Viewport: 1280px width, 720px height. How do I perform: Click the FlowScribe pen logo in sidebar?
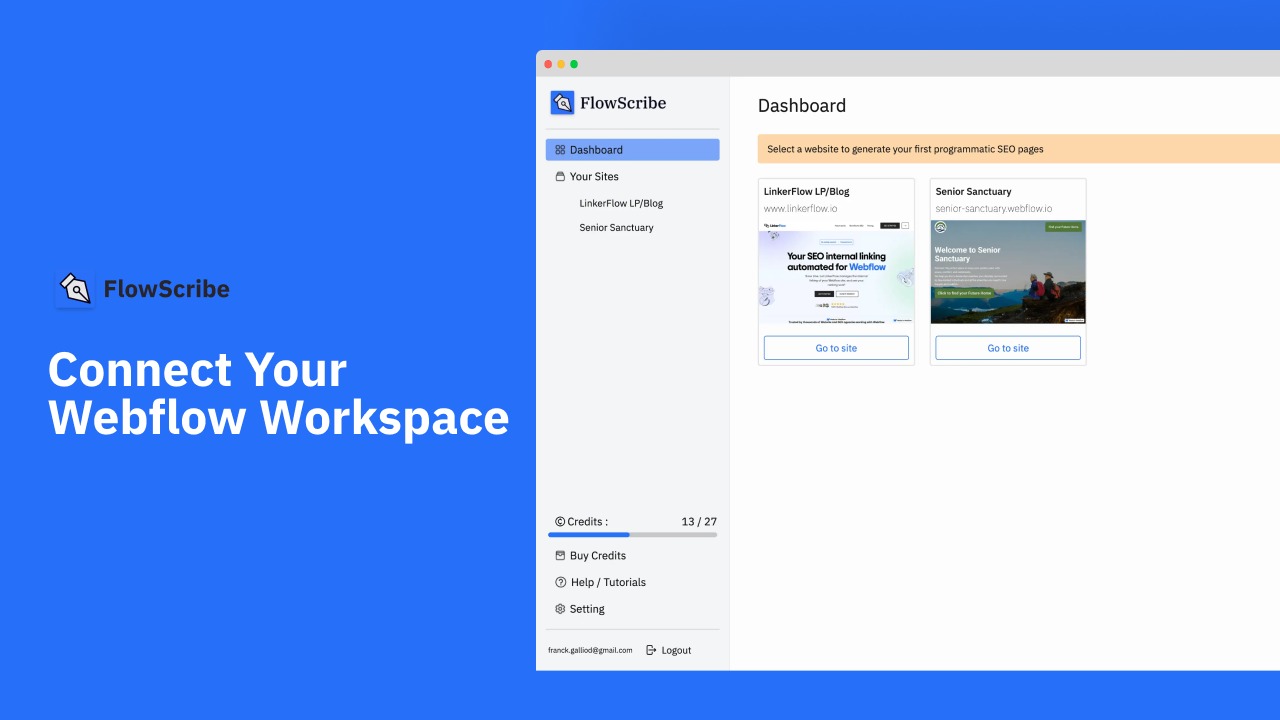pos(562,102)
